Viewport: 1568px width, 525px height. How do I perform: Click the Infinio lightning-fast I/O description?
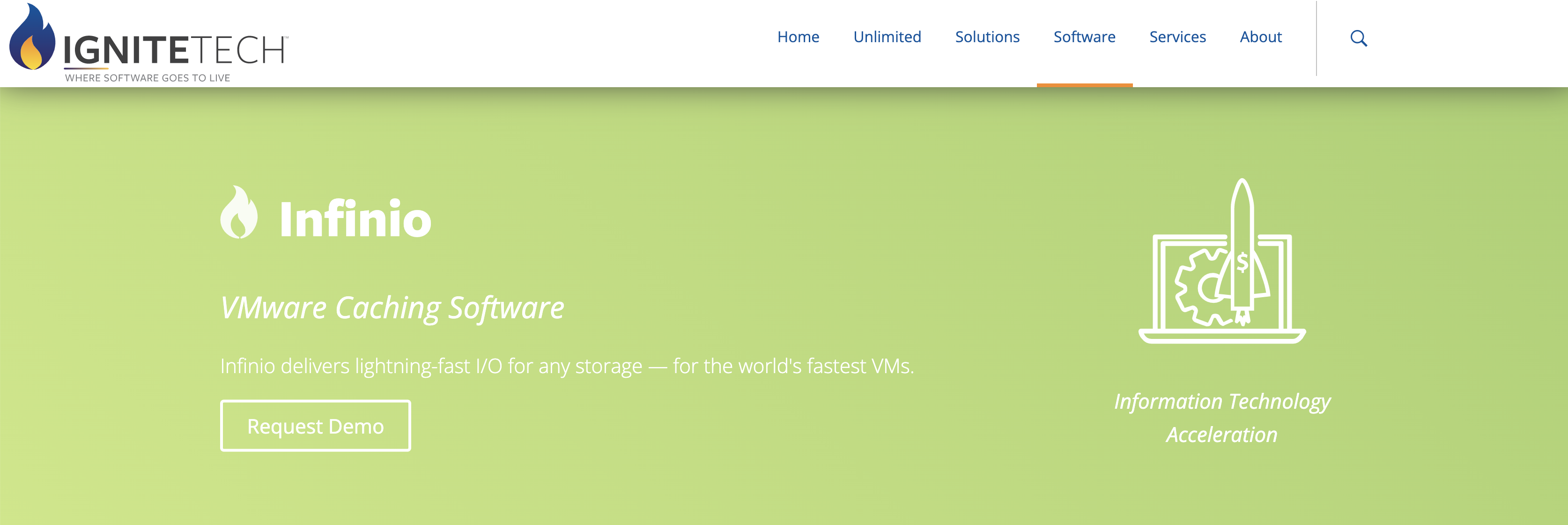pyautogui.click(x=567, y=366)
